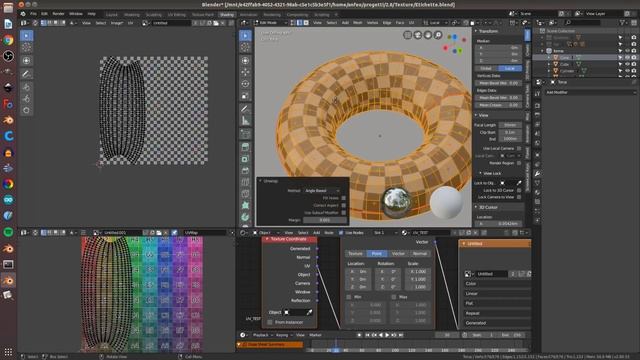Switch to face select mode in 3D viewport
The height and width of the screenshot is (360, 640).
click(x=306, y=23)
